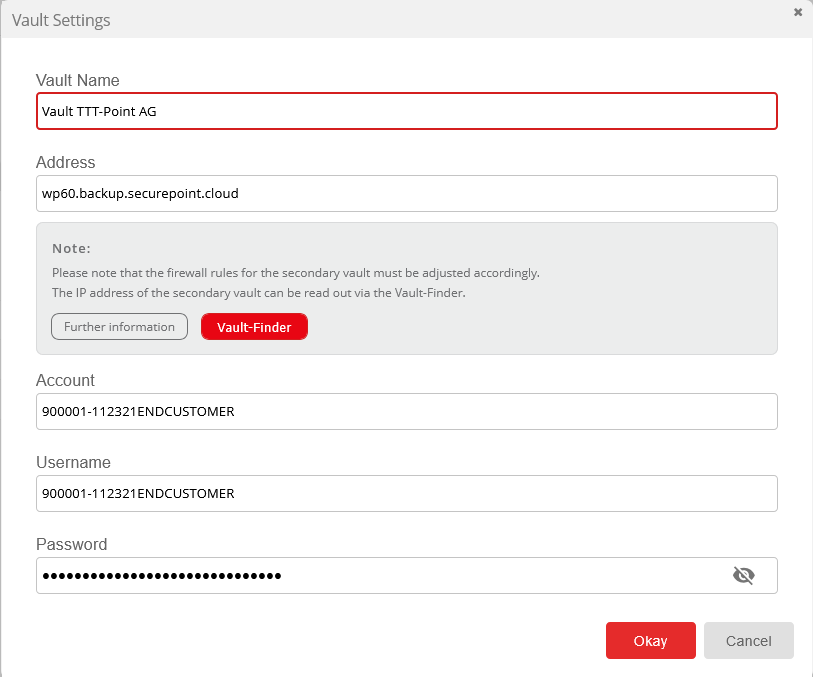Viewport: 813px width, 677px height.
Task: Click into the Address field
Action: [406, 194]
